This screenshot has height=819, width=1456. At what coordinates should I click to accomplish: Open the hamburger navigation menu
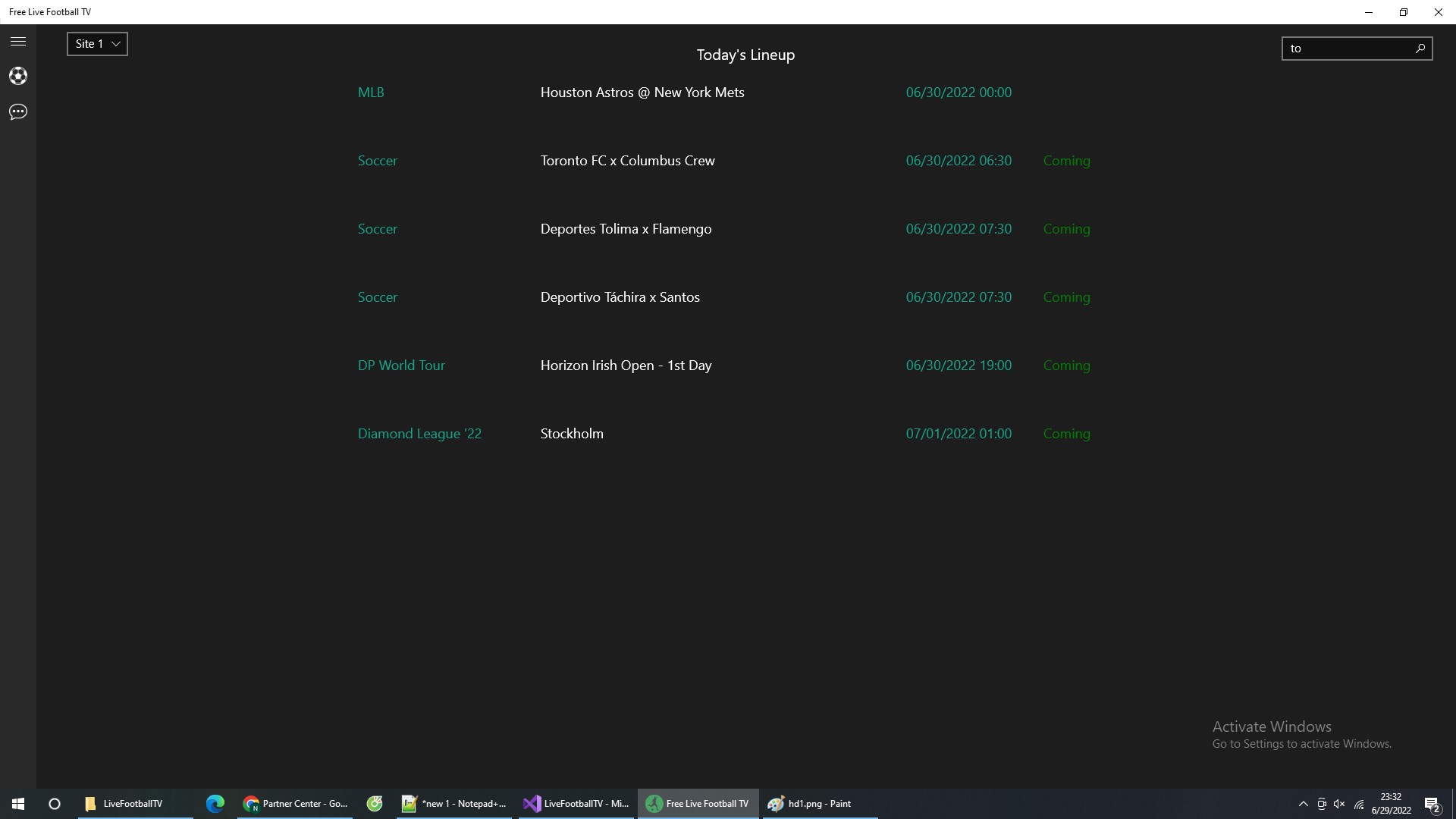click(x=18, y=42)
